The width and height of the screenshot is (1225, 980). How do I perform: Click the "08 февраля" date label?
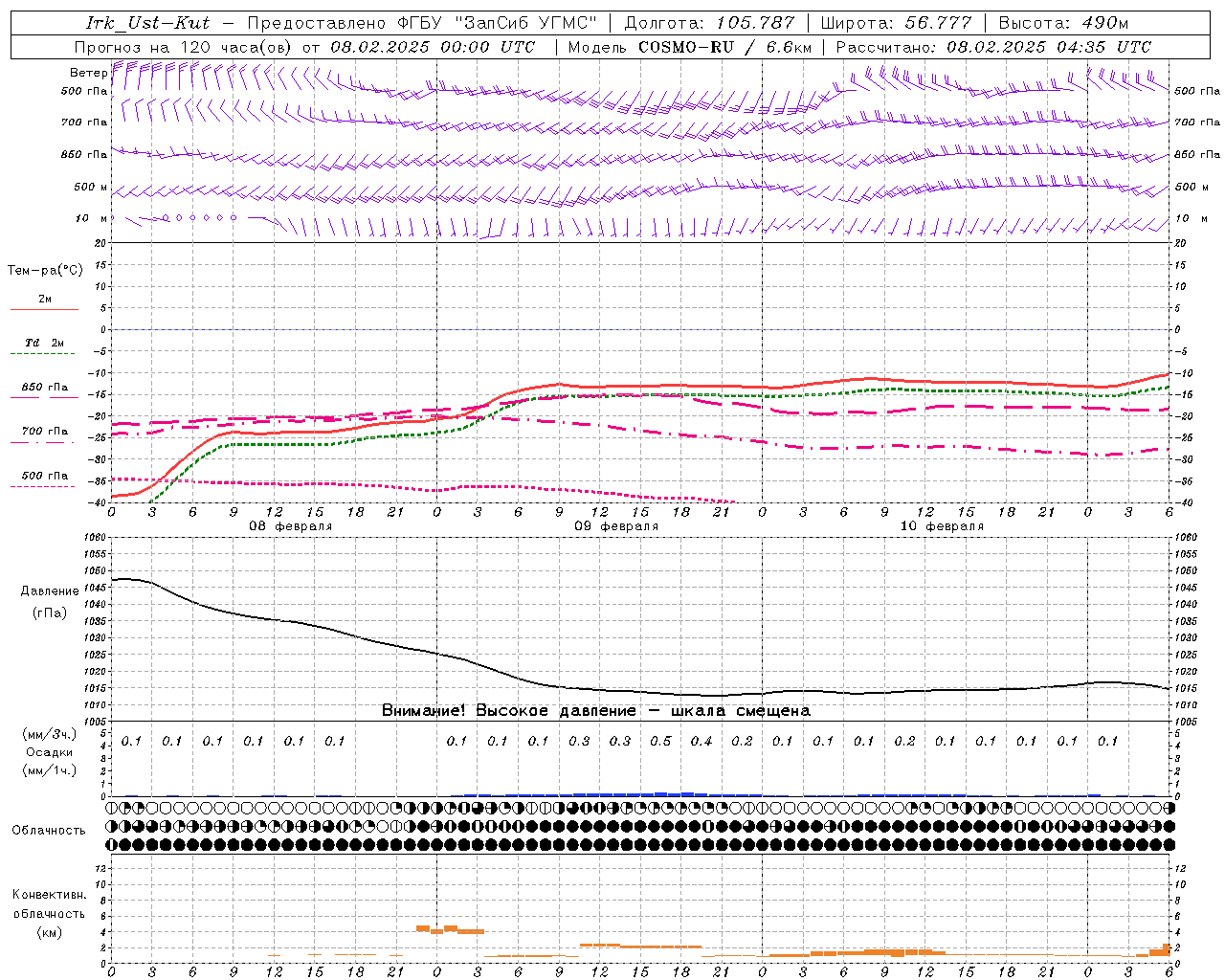[x=291, y=526]
